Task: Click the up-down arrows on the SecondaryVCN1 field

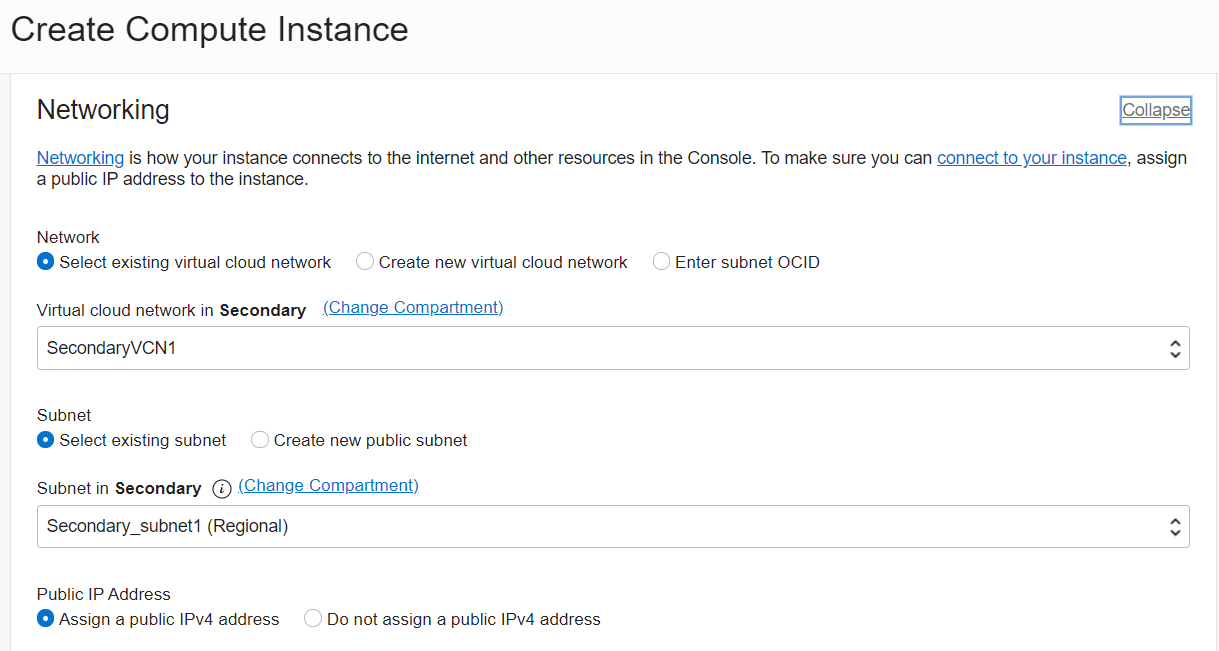Action: coord(1174,349)
